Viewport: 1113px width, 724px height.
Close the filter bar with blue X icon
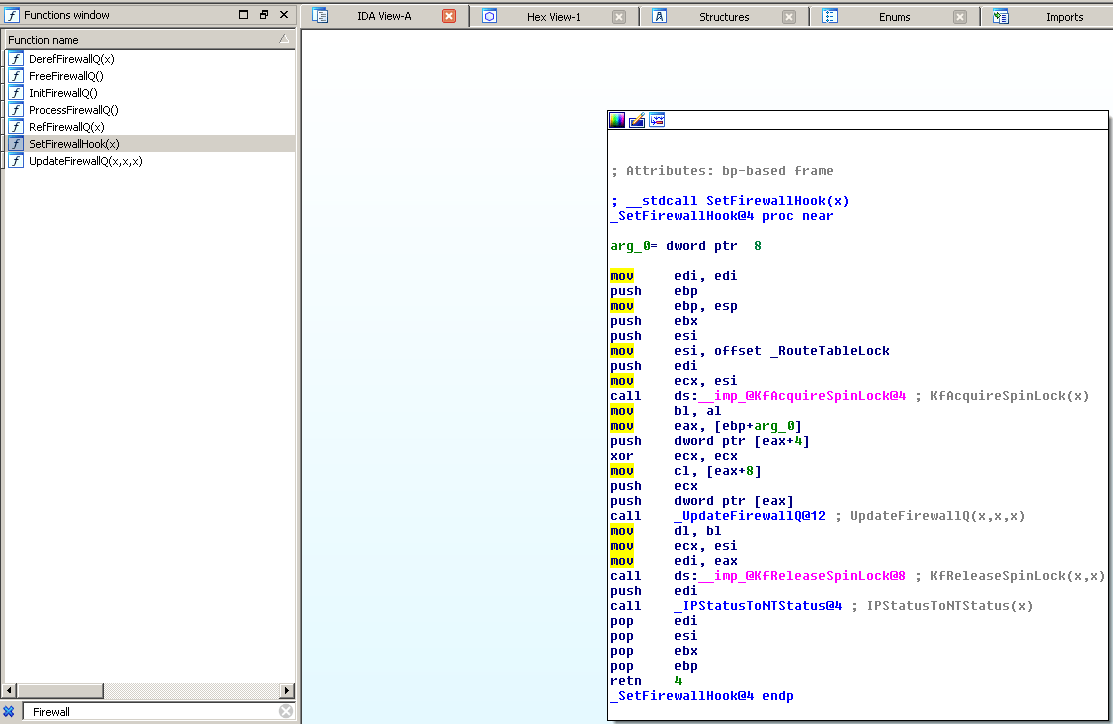pos(9,712)
